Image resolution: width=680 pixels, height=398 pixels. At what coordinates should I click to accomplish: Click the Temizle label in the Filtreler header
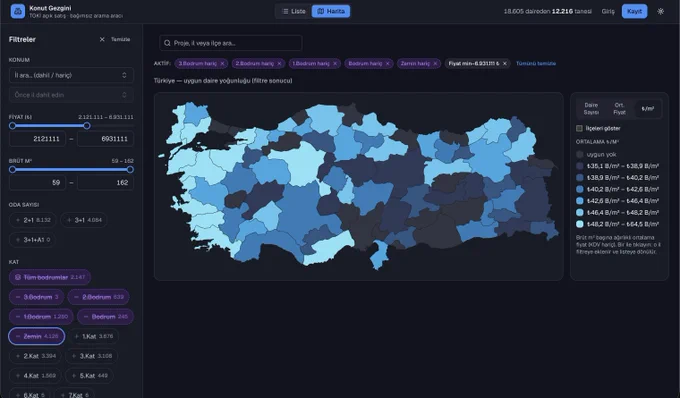coord(121,39)
